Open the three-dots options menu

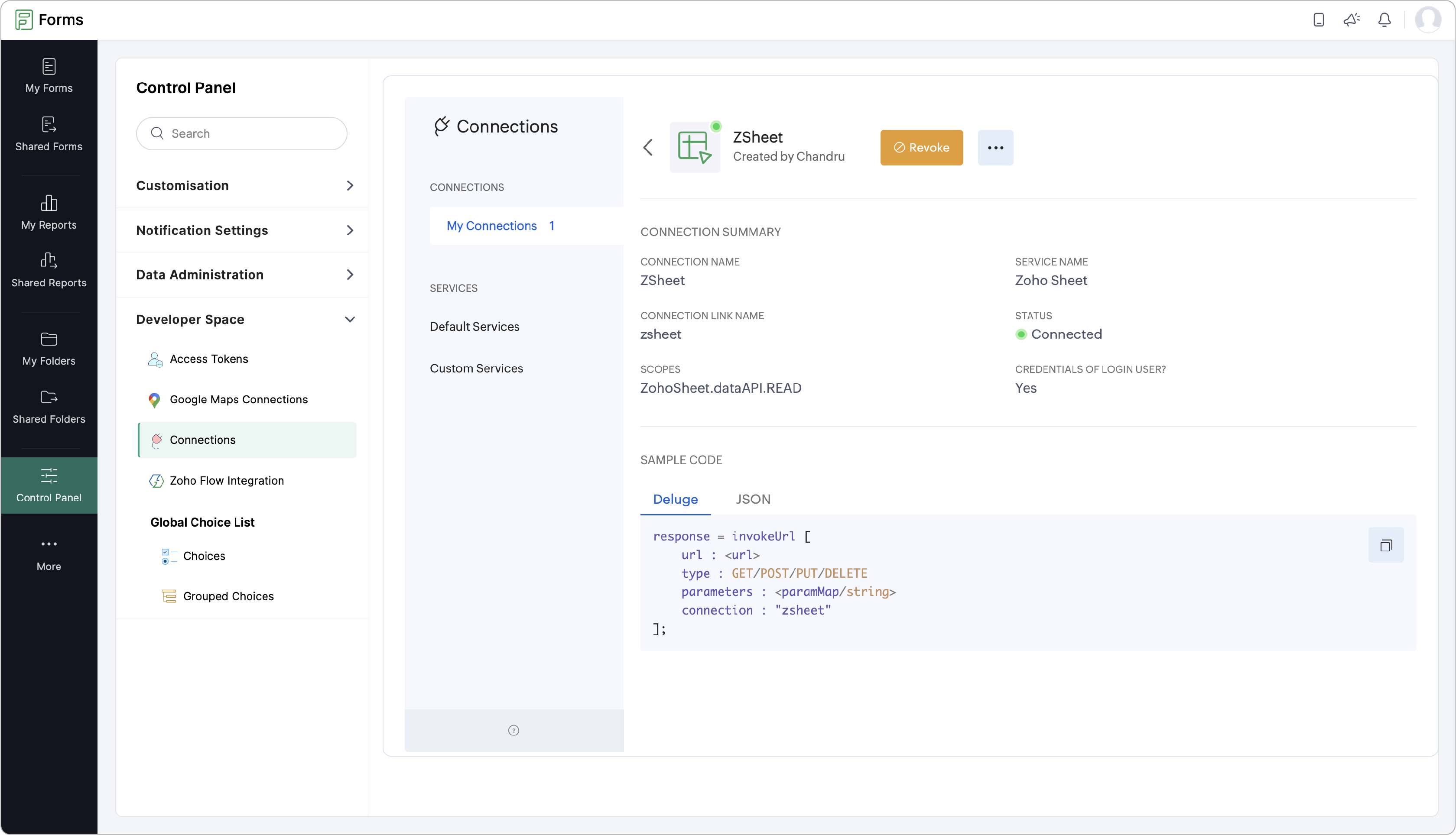pyautogui.click(x=995, y=147)
